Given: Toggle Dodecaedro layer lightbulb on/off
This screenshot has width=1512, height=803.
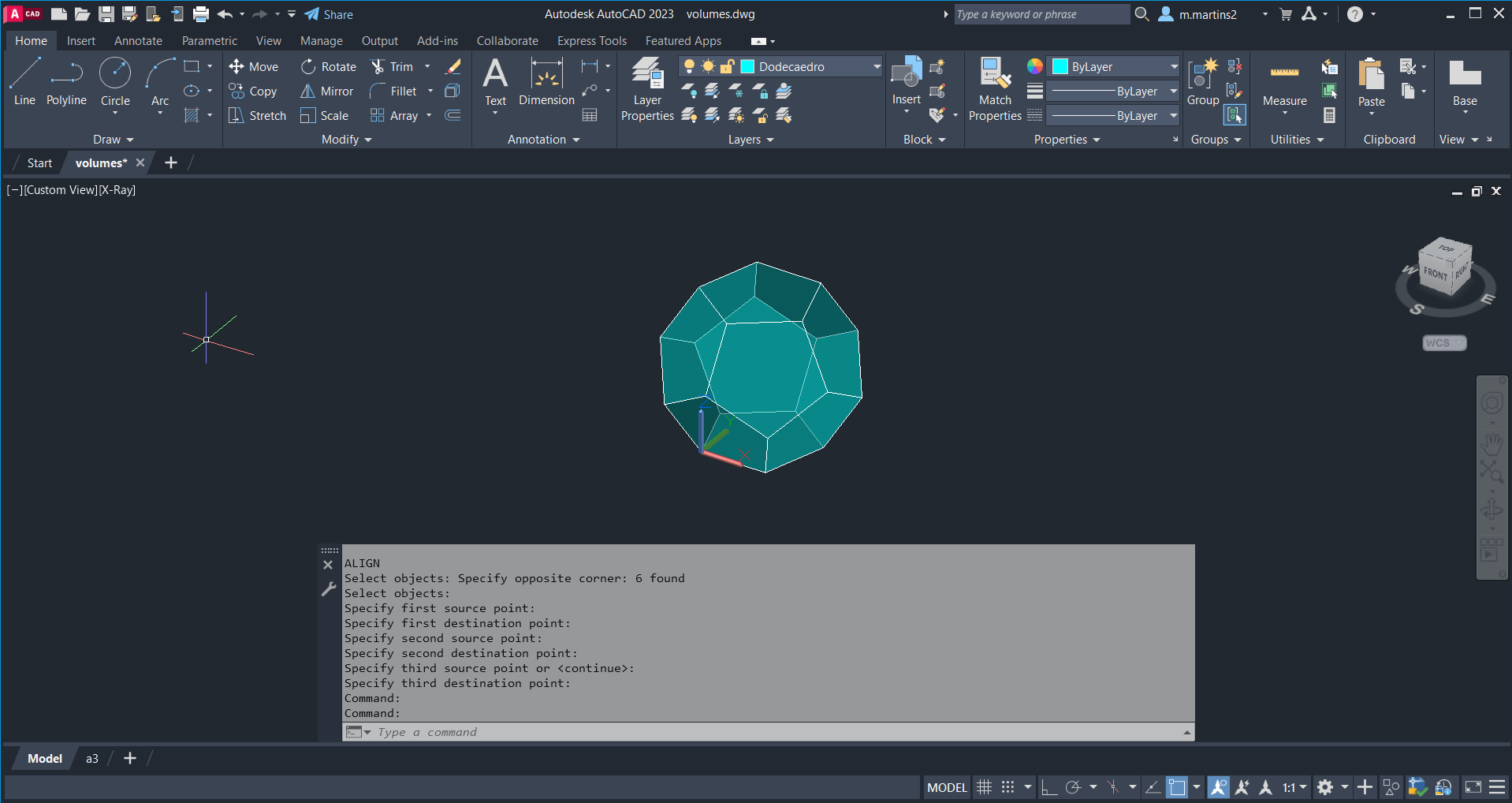Looking at the screenshot, I should tap(690, 67).
